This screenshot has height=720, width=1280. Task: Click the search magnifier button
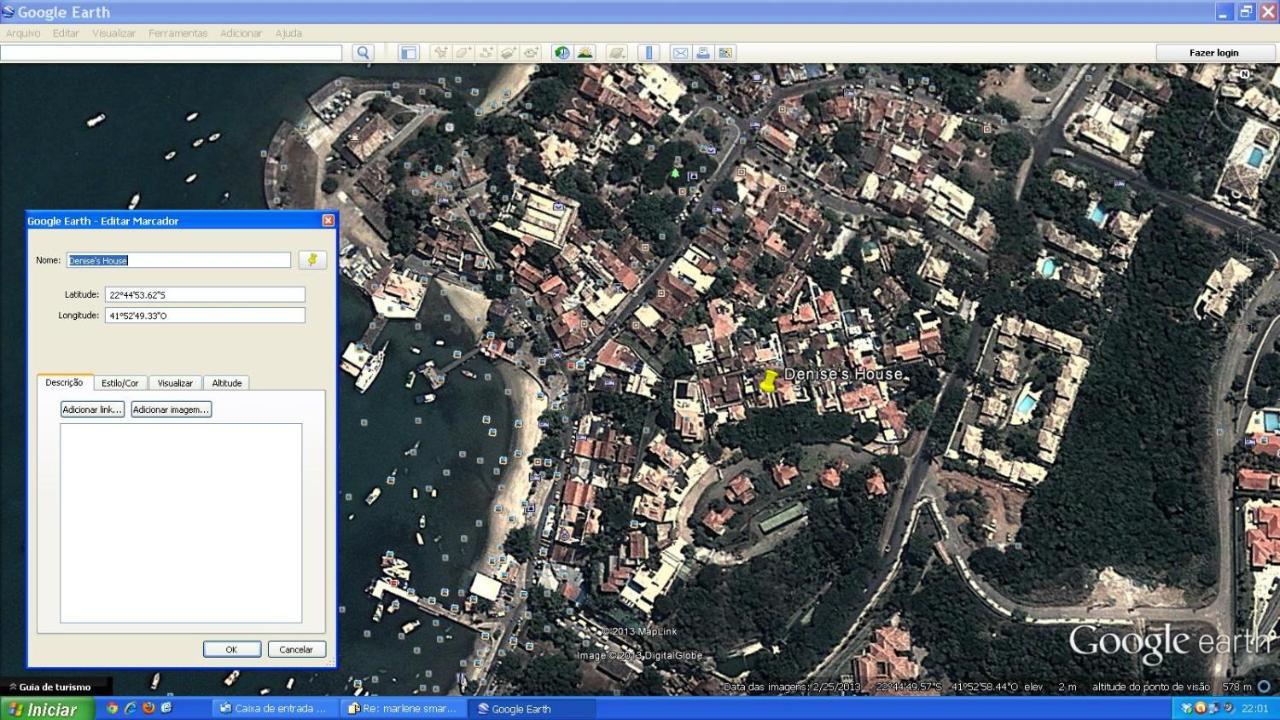[363, 53]
